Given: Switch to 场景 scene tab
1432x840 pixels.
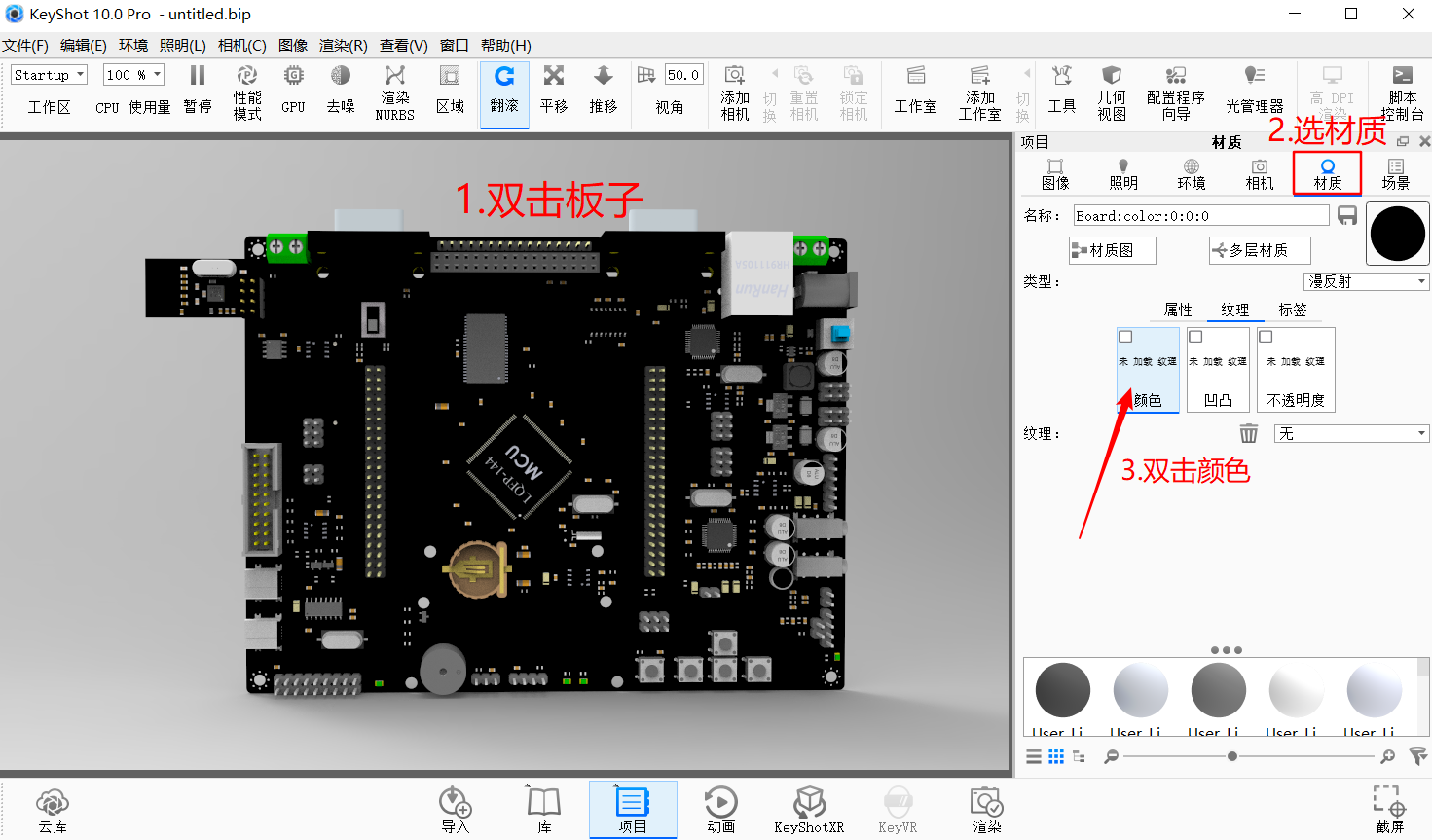Looking at the screenshot, I should pyautogui.click(x=1396, y=174).
